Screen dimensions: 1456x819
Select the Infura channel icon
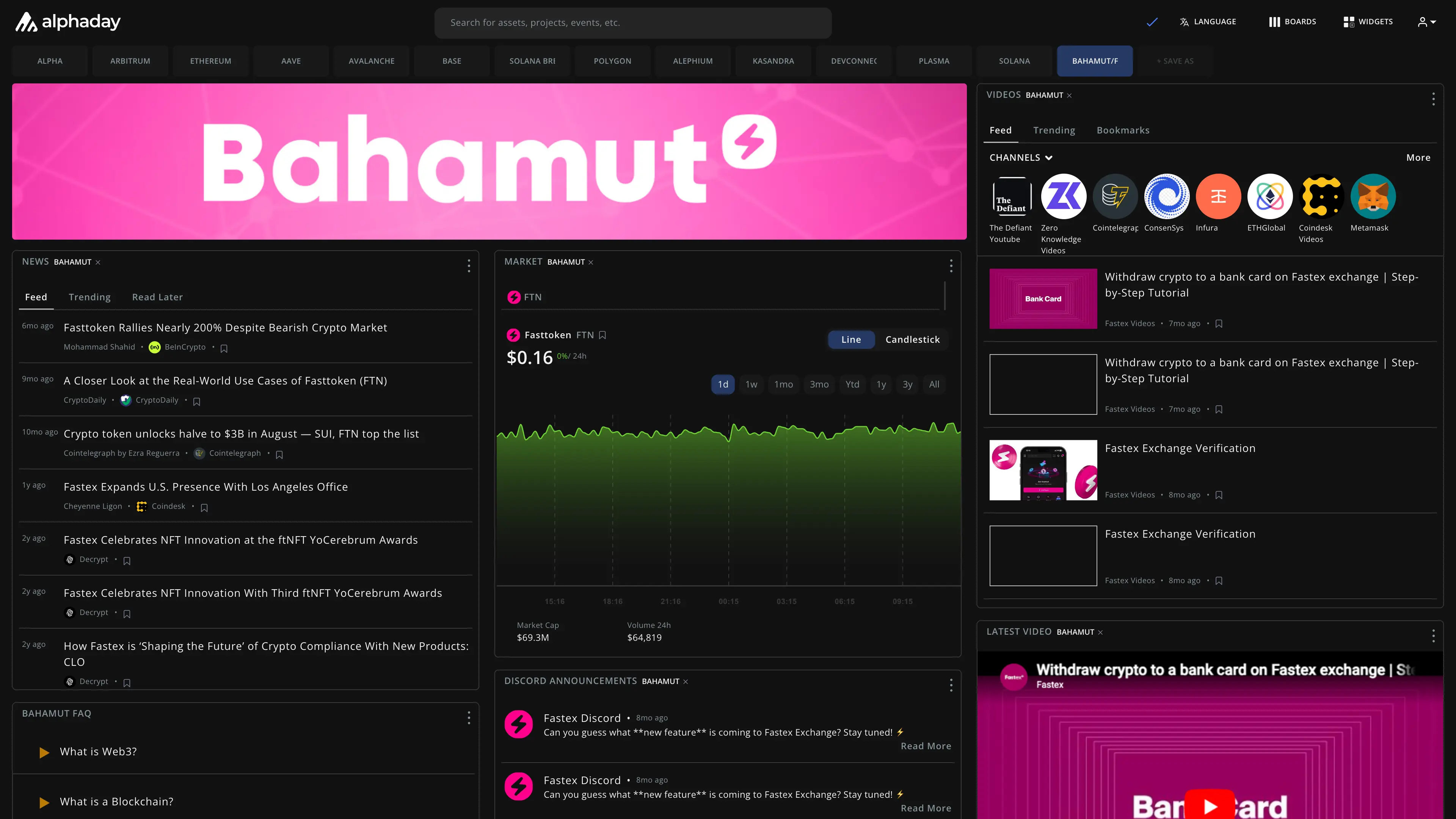1218,196
